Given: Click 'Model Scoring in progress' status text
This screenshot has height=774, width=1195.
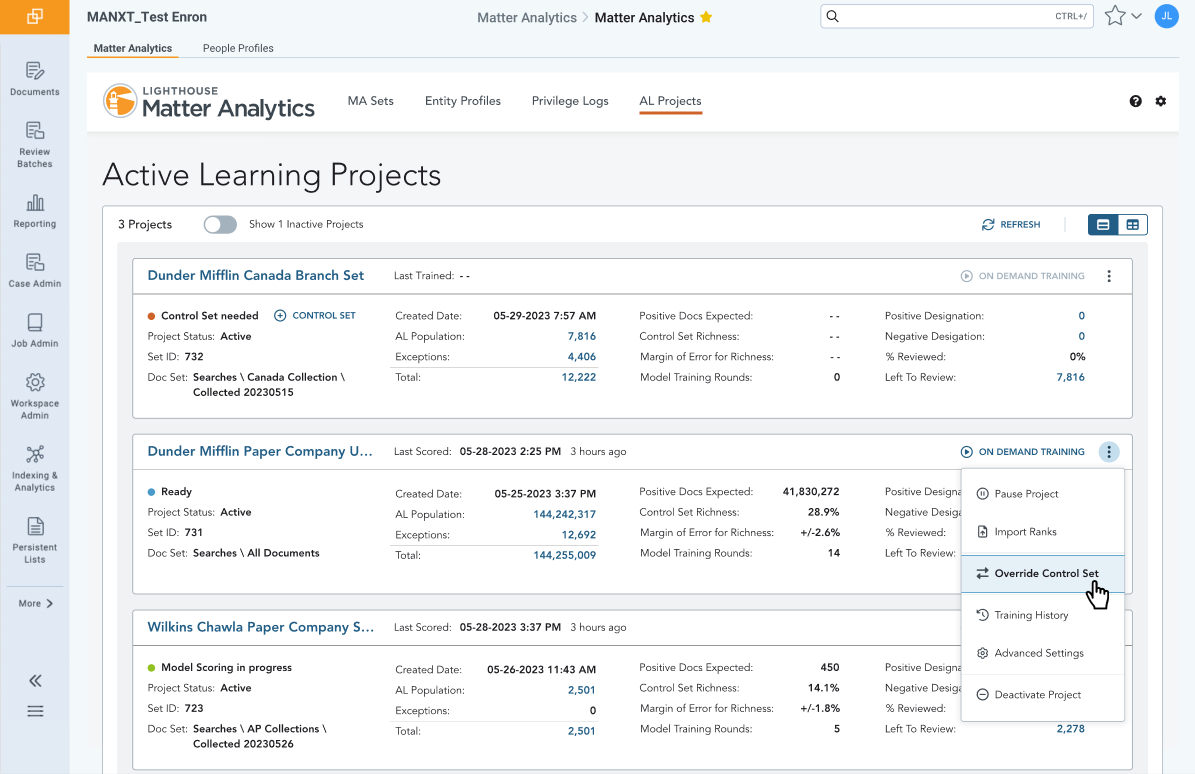Looking at the screenshot, I should (x=226, y=667).
